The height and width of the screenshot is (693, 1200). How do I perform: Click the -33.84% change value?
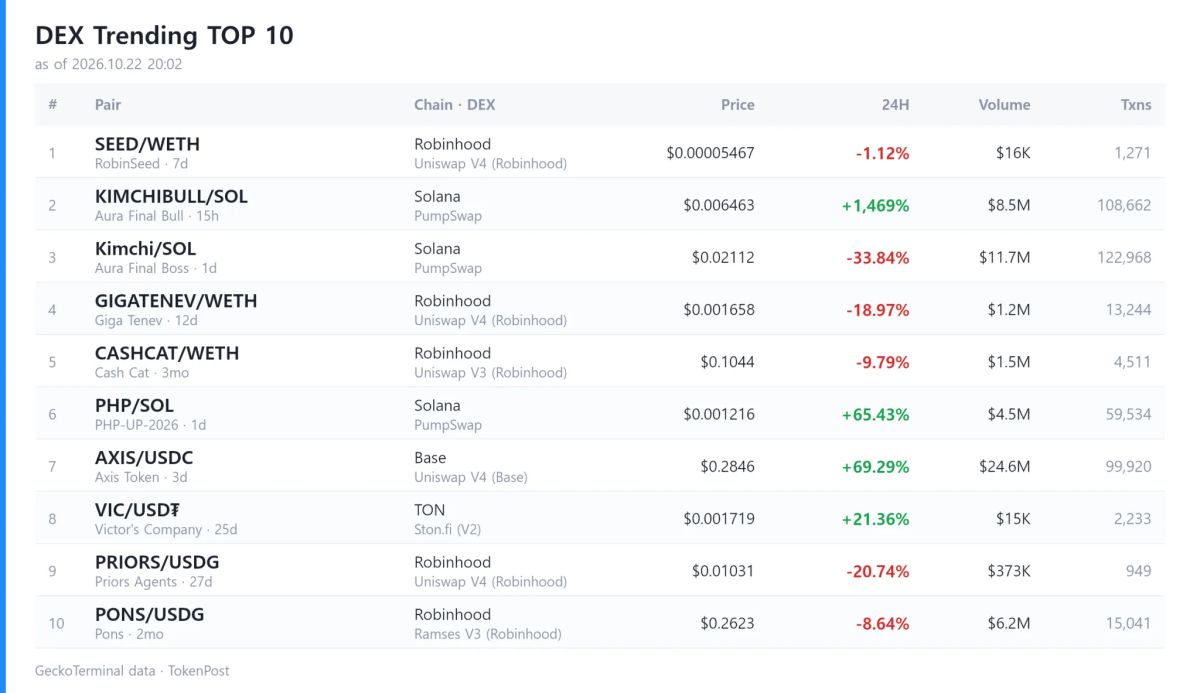tap(878, 257)
